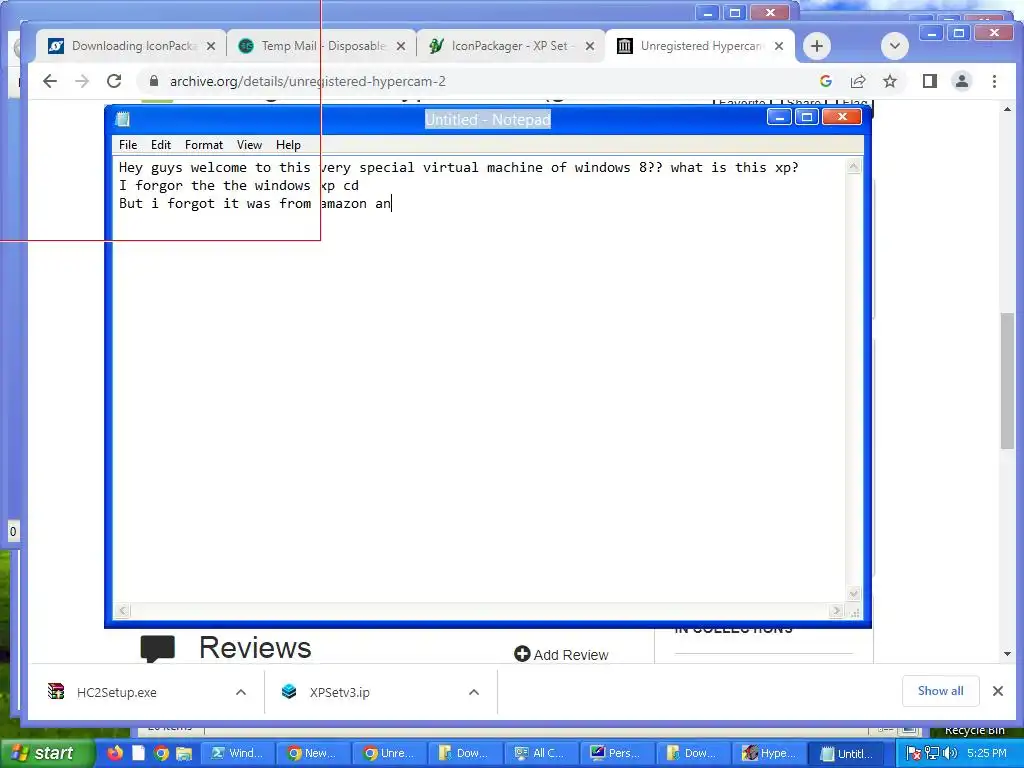Screen dimensions: 1024x768
Task: Close the Temp Mail tab
Action: click(x=400, y=46)
